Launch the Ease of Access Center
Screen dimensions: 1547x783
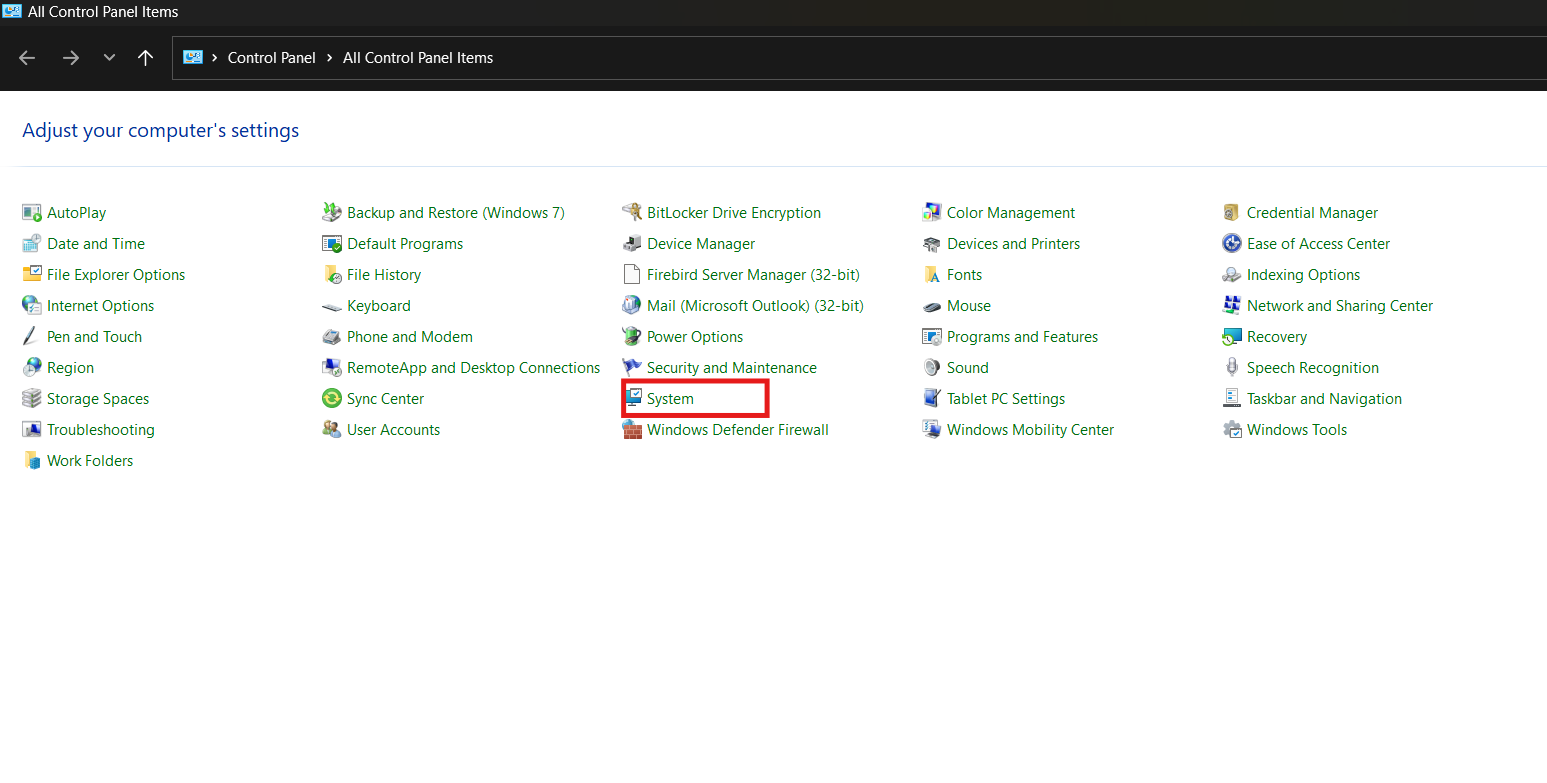pyautogui.click(x=1318, y=243)
